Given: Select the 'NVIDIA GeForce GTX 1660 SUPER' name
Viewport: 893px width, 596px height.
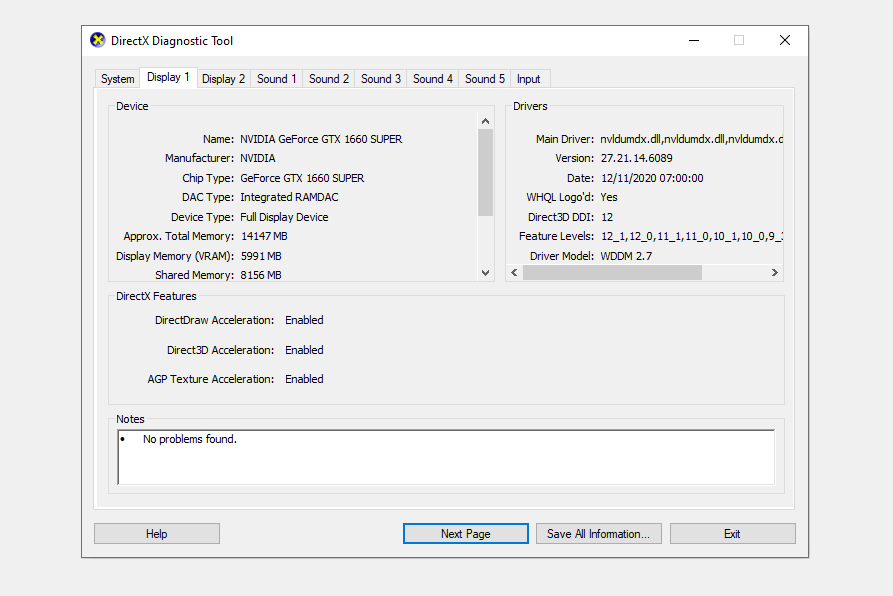Looking at the screenshot, I should [x=321, y=139].
